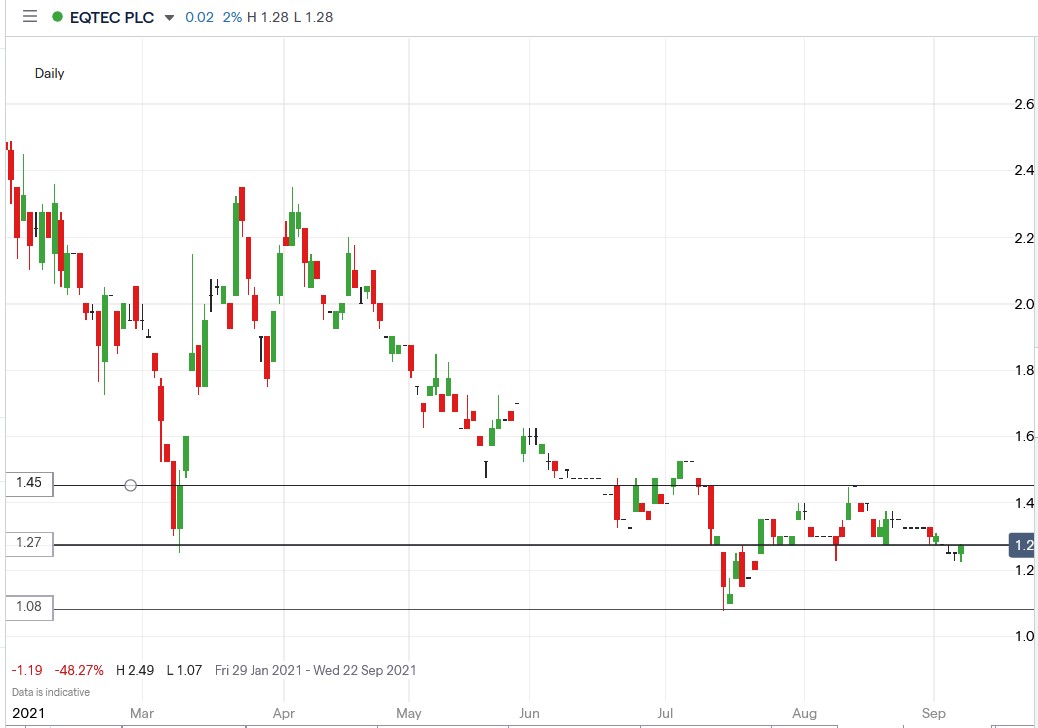Click the -48.27% change figure
Screen dimensions: 1038x728
(x=80, y=670)
